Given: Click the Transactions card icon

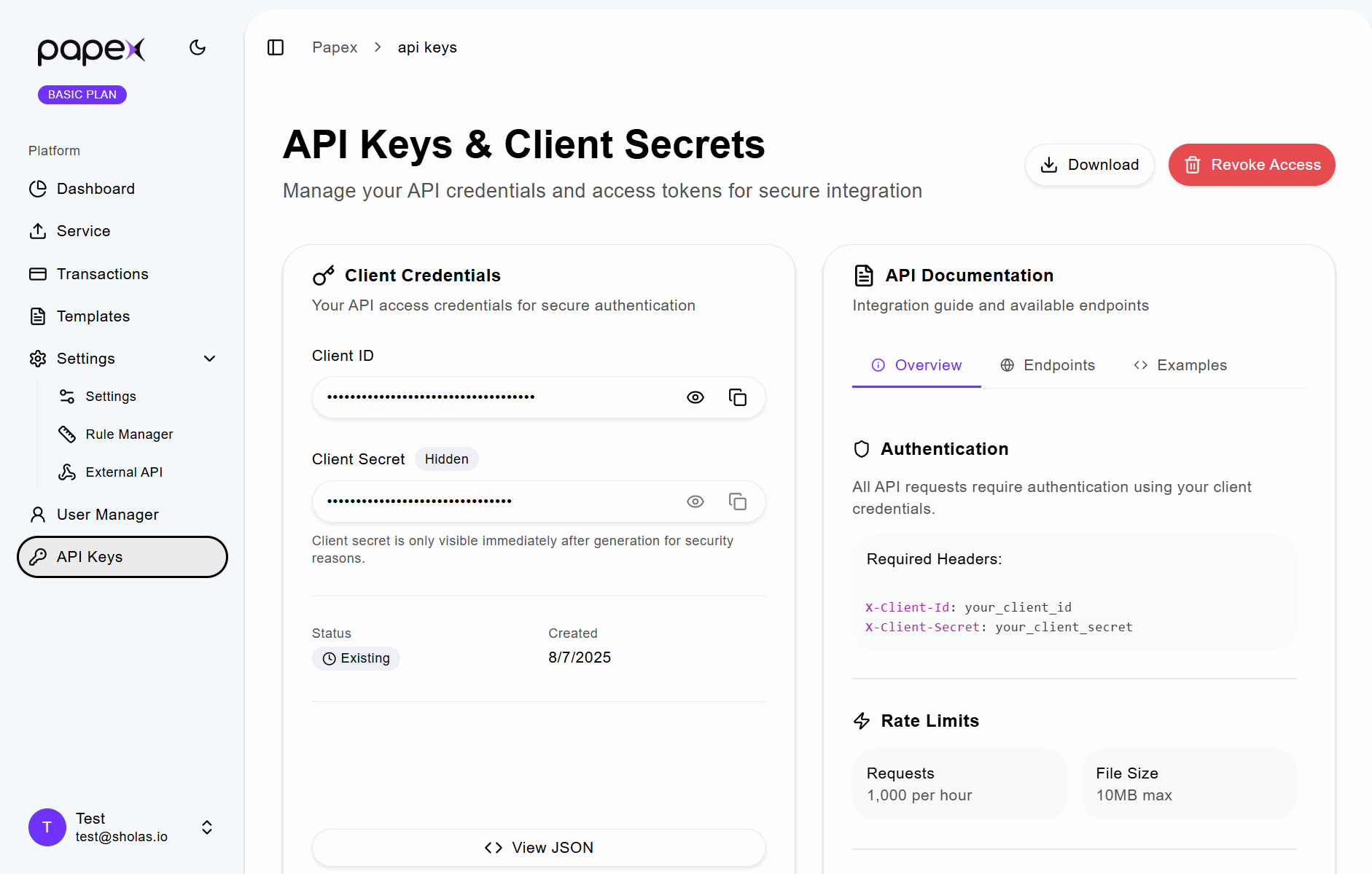Looking at the screenshot, I should (38, 274).
